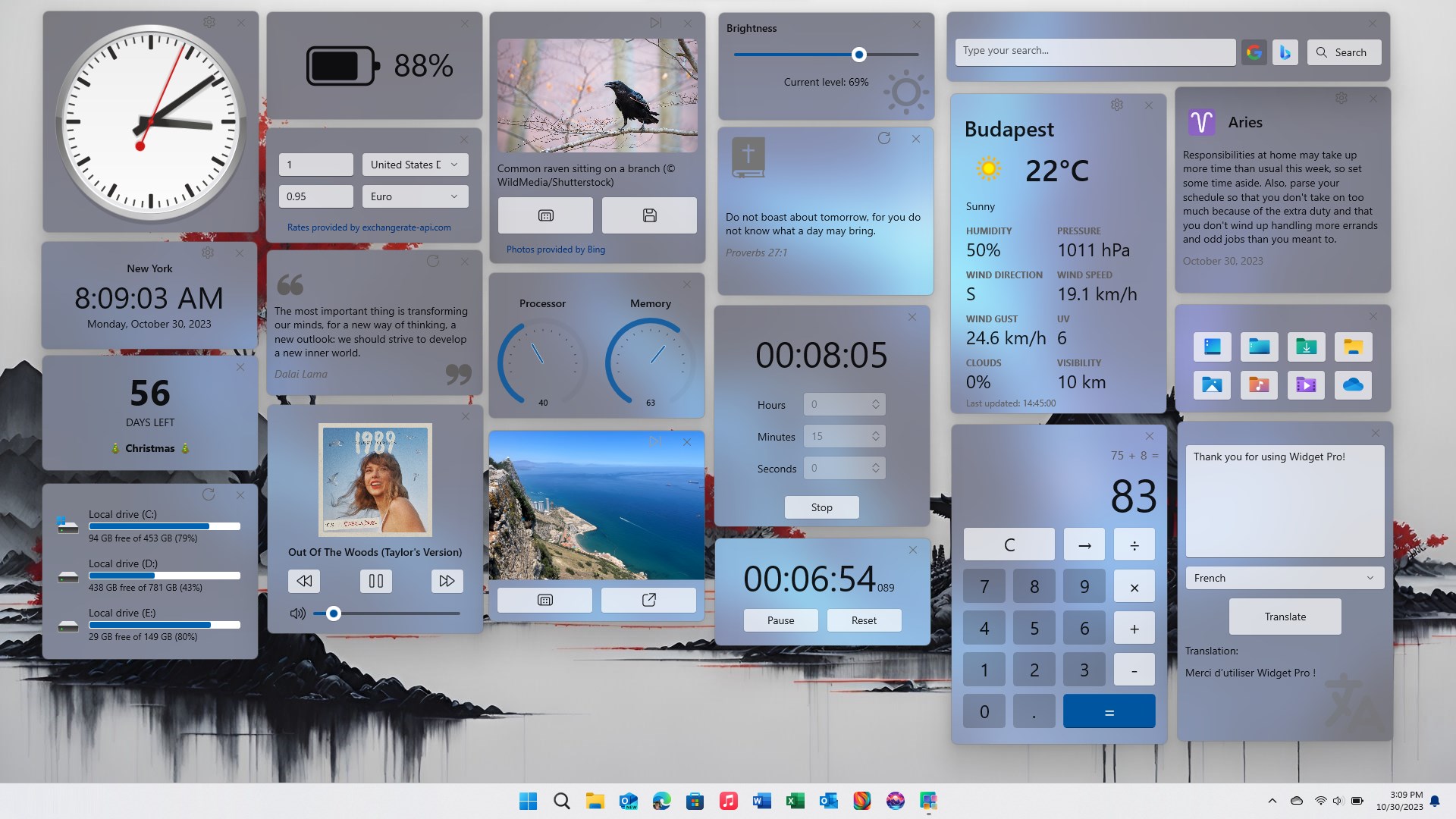The width and height of the screenshot is (1456, 819).
Task: Switch the search engine to Bing
Action: (1284, 52)
